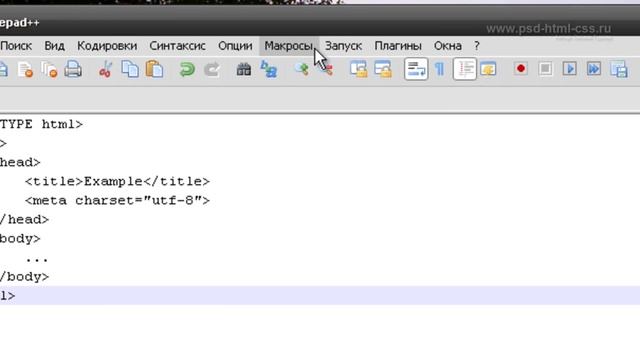Image resolution: width=640 pixels, height=360 pixels.
Task: Toggle synchronized horizontal scrolling
Action: click(x=383, y=69)
